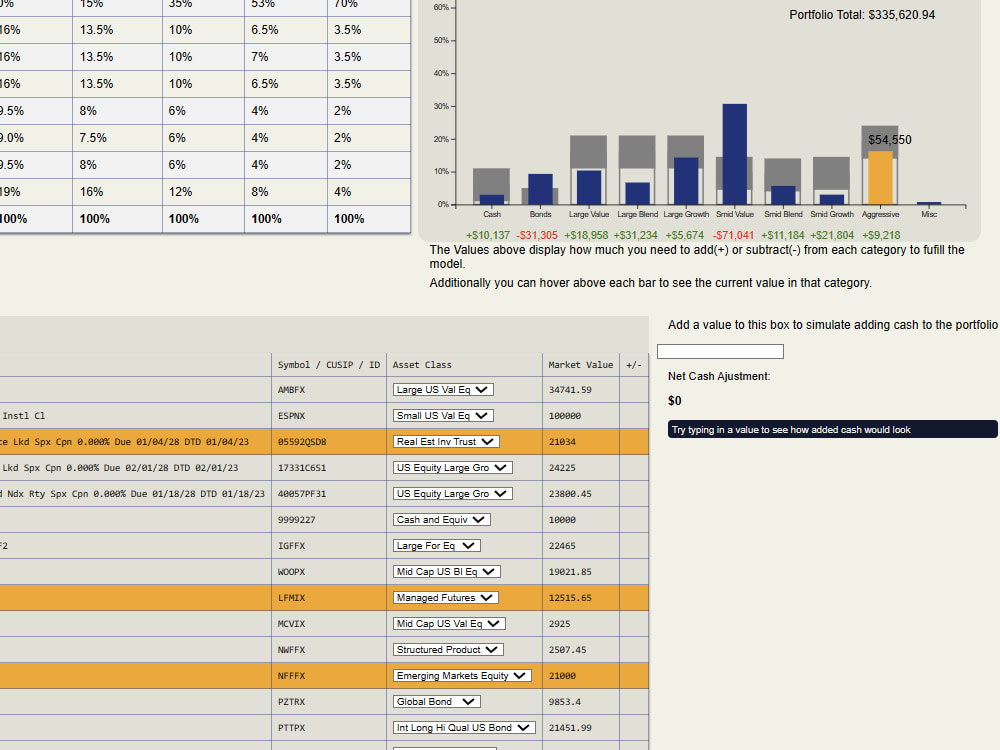Open the Mid Cap US Val Eq dropdown
The image size is (1000, 750).
tap(447, 623)
